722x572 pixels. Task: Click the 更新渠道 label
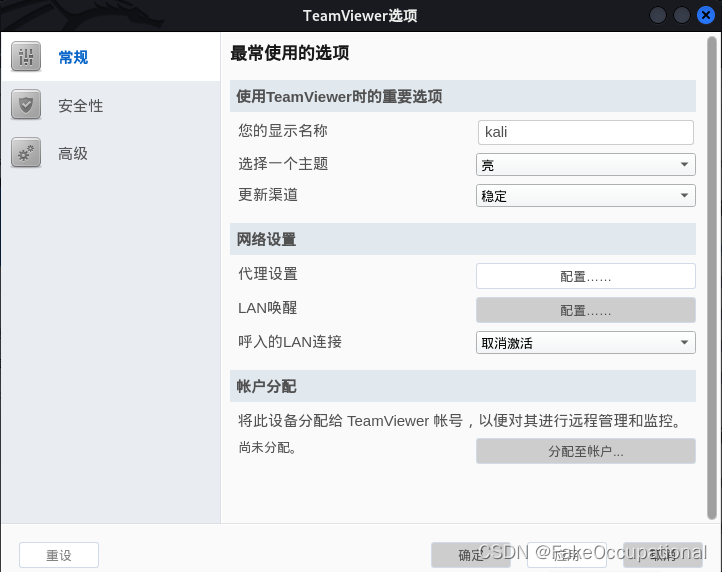pos(268,195)
